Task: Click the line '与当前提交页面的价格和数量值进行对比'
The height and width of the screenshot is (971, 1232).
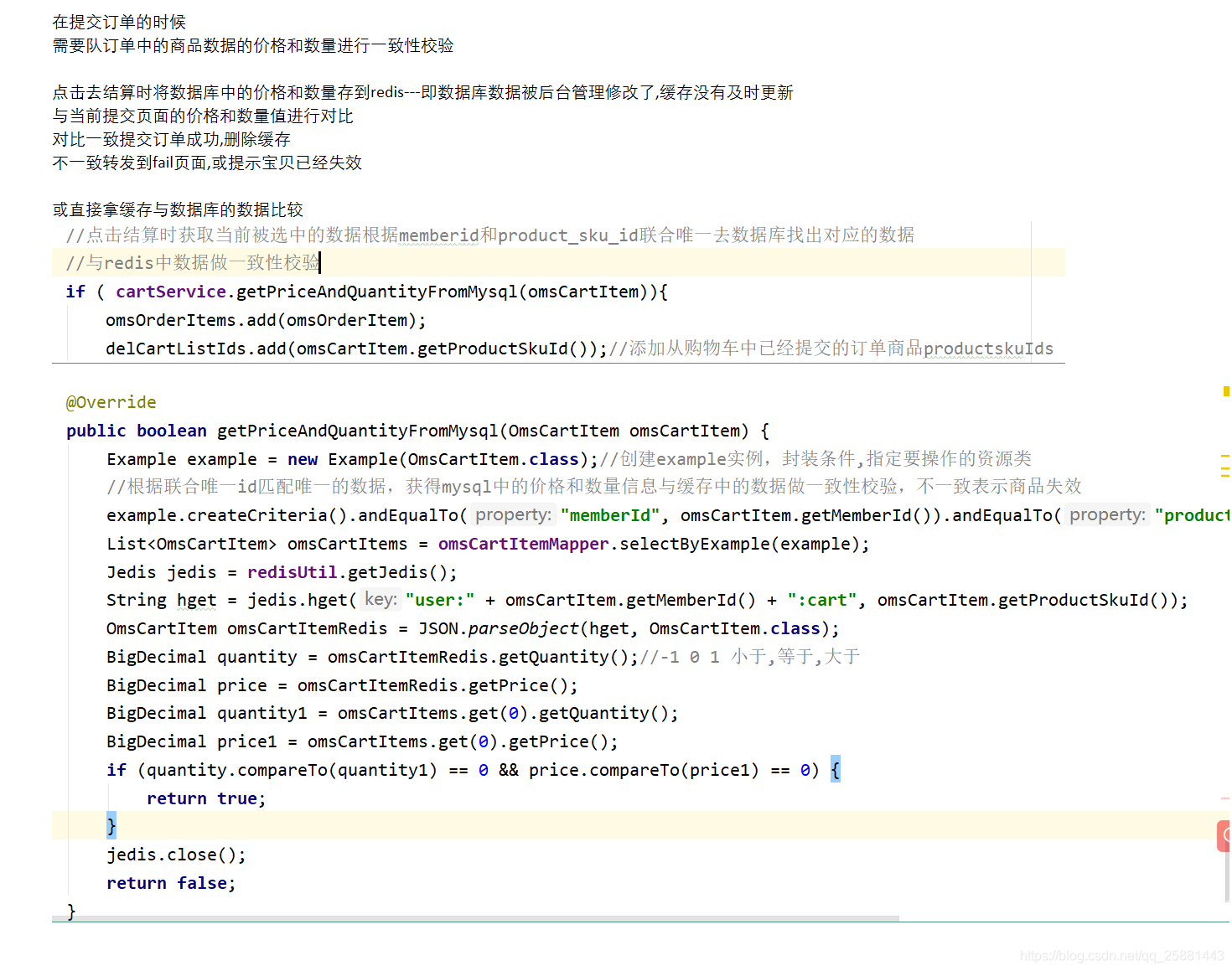Action: point(203,116)
